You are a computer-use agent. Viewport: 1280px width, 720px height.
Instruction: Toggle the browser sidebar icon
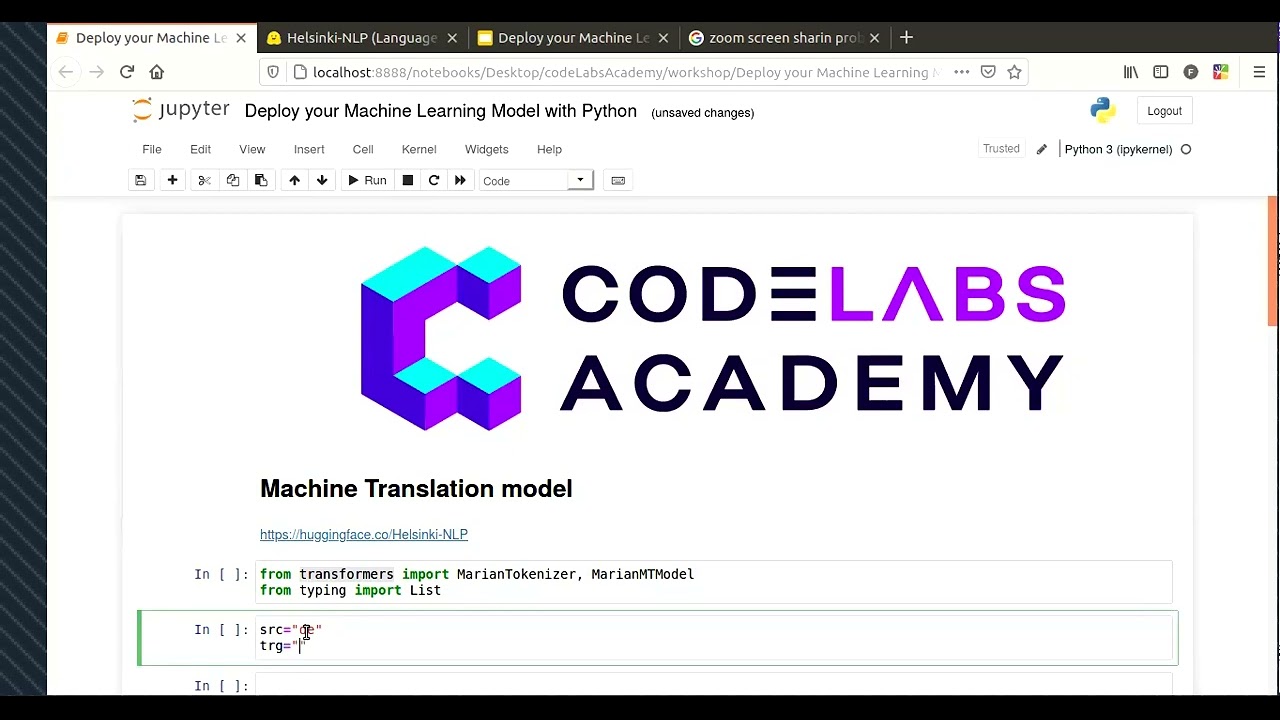coord(1161,72)
